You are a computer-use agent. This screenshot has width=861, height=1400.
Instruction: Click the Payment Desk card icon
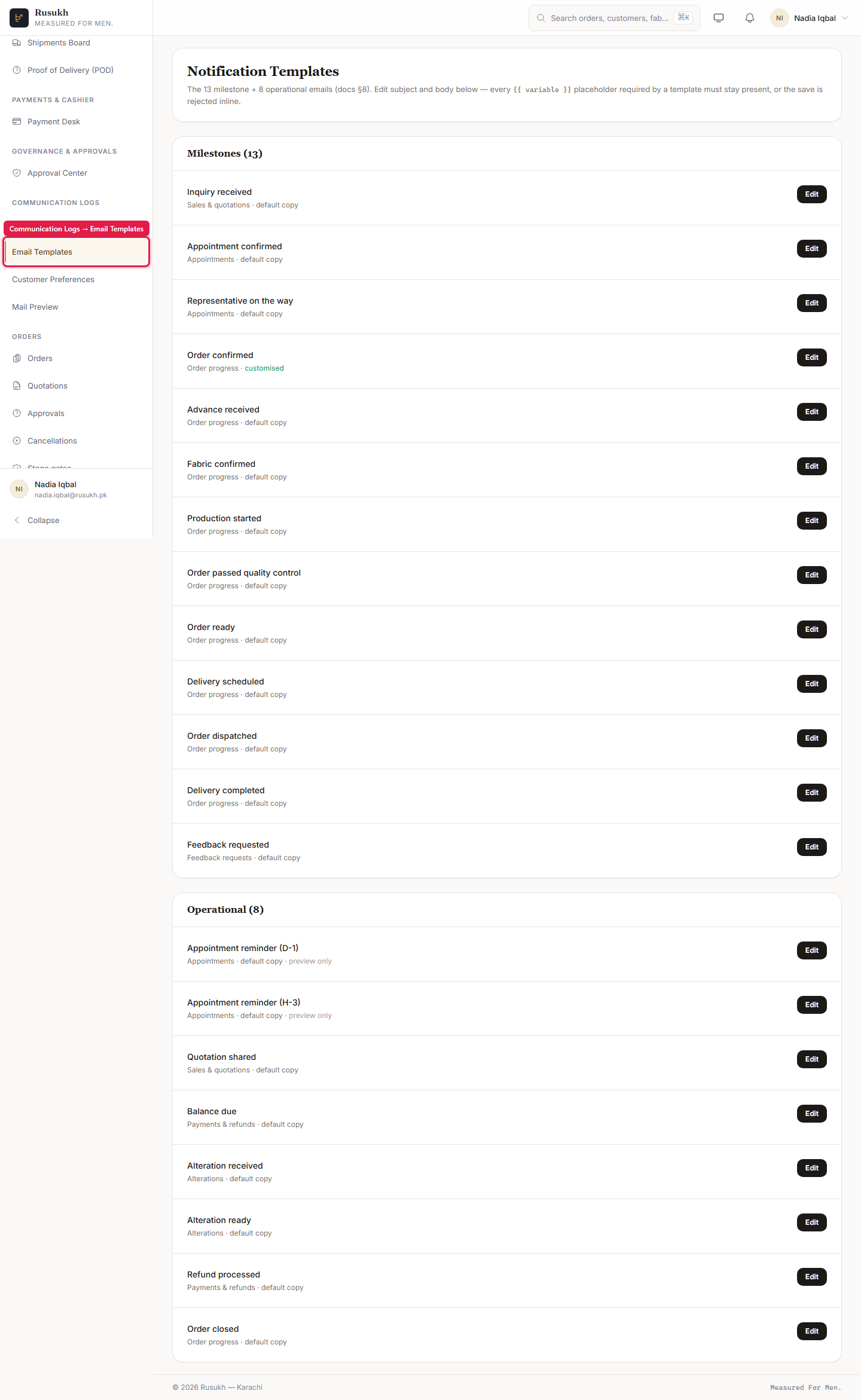click(x=17, y=122)
